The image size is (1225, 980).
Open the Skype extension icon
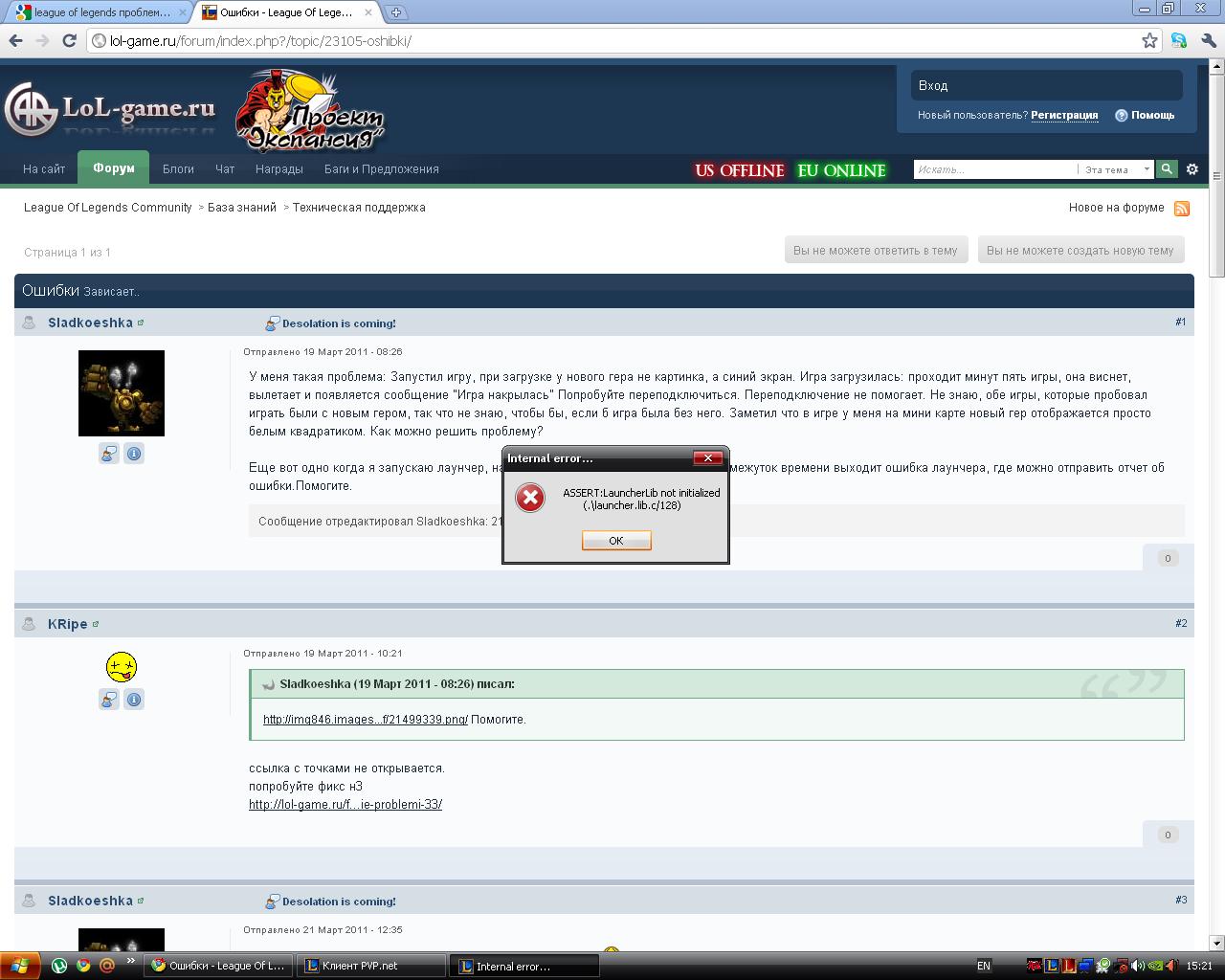(1179, 41)
